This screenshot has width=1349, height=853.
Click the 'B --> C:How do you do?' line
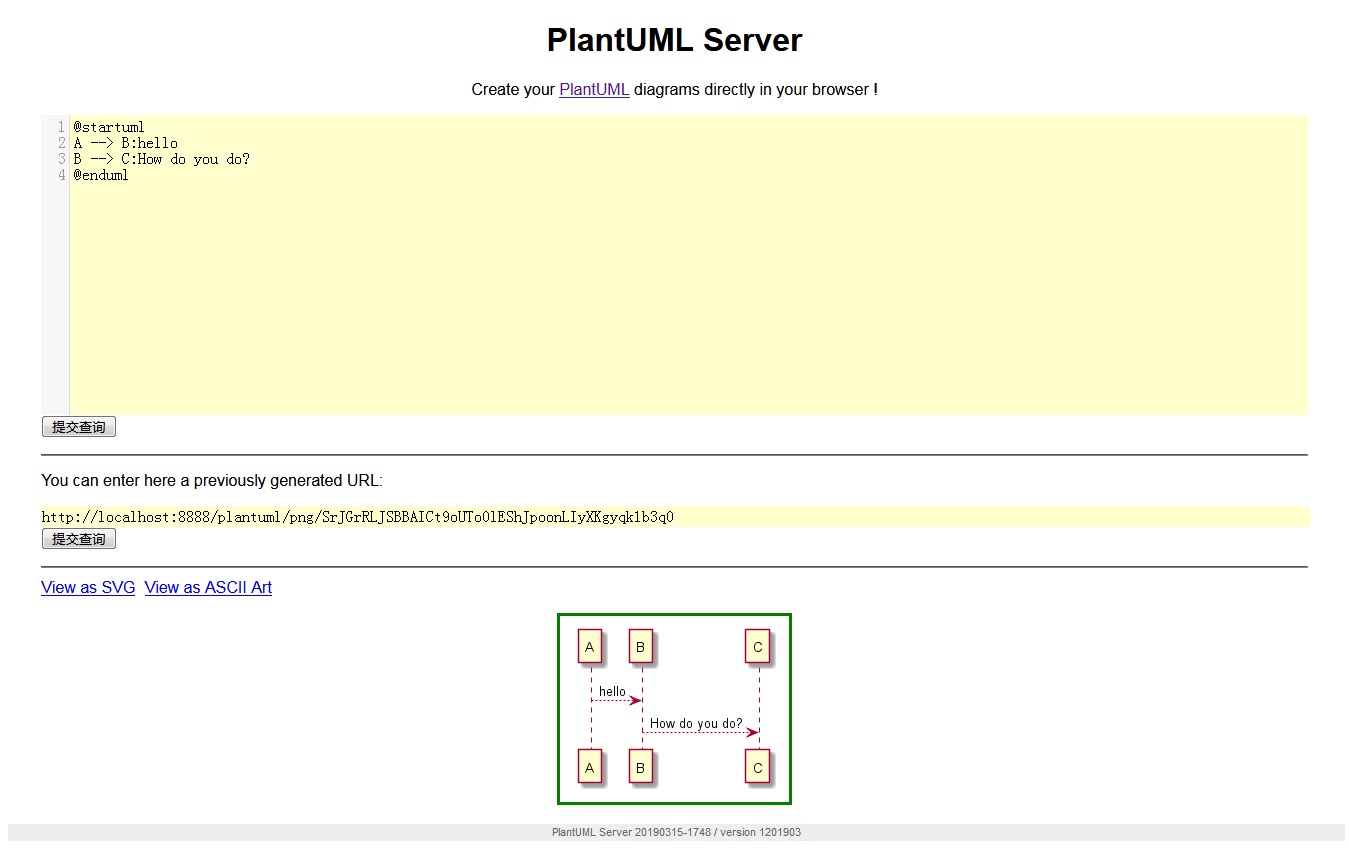pos(161,159)
